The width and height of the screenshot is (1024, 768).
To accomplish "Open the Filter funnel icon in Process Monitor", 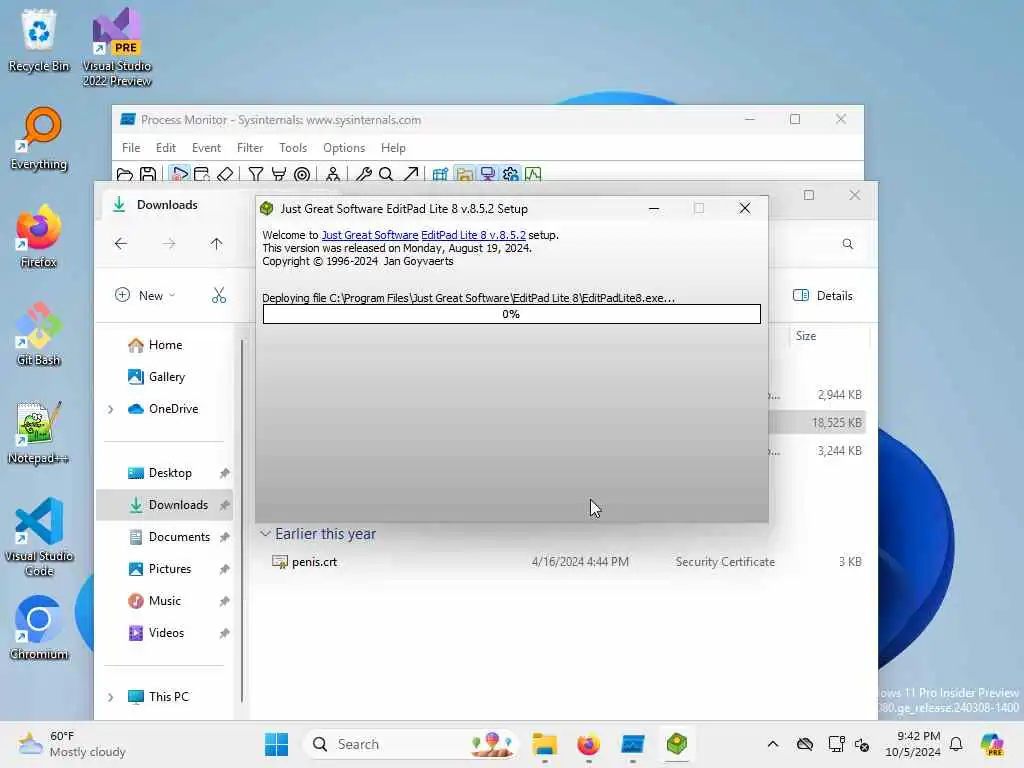I will [256, 174].
